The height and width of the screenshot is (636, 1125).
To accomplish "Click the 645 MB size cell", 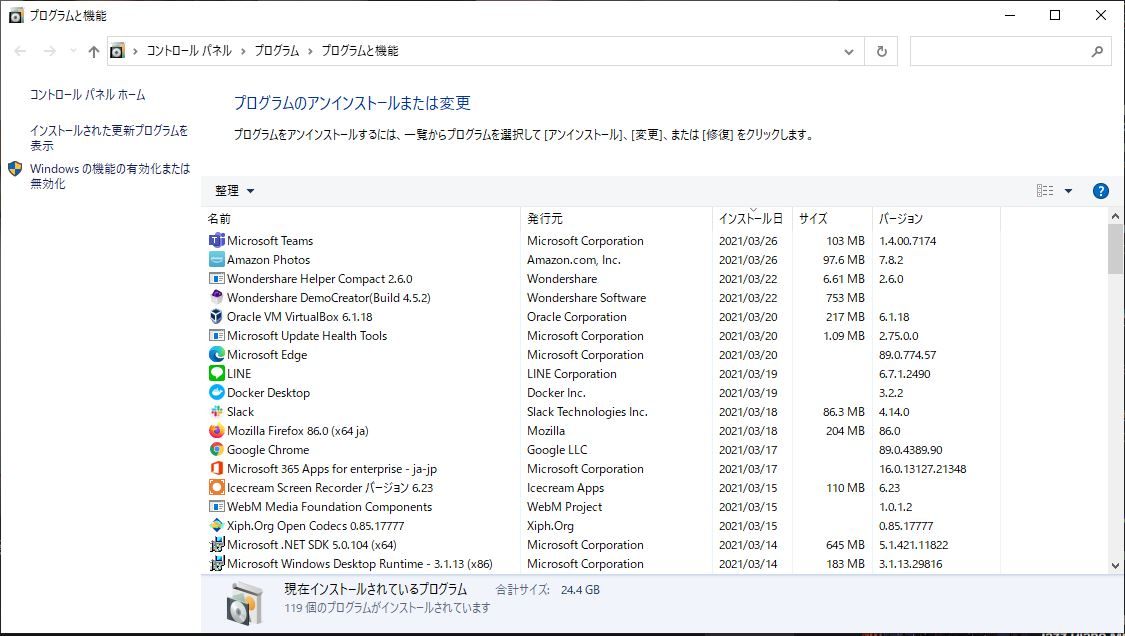I will tap(845, 545).
